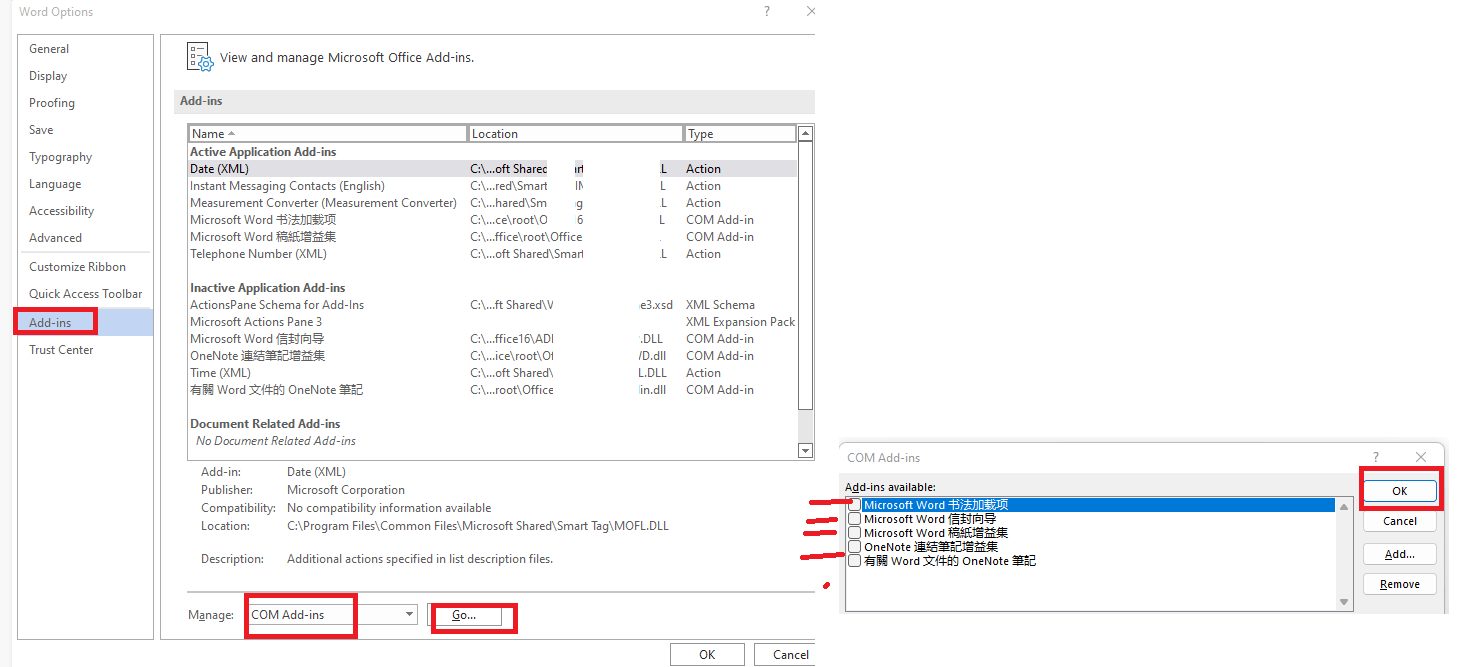
Task: Select OneNote 連結筆記增益集 in add-ins table
Action: pyautogui.click(x=493, y=356)
